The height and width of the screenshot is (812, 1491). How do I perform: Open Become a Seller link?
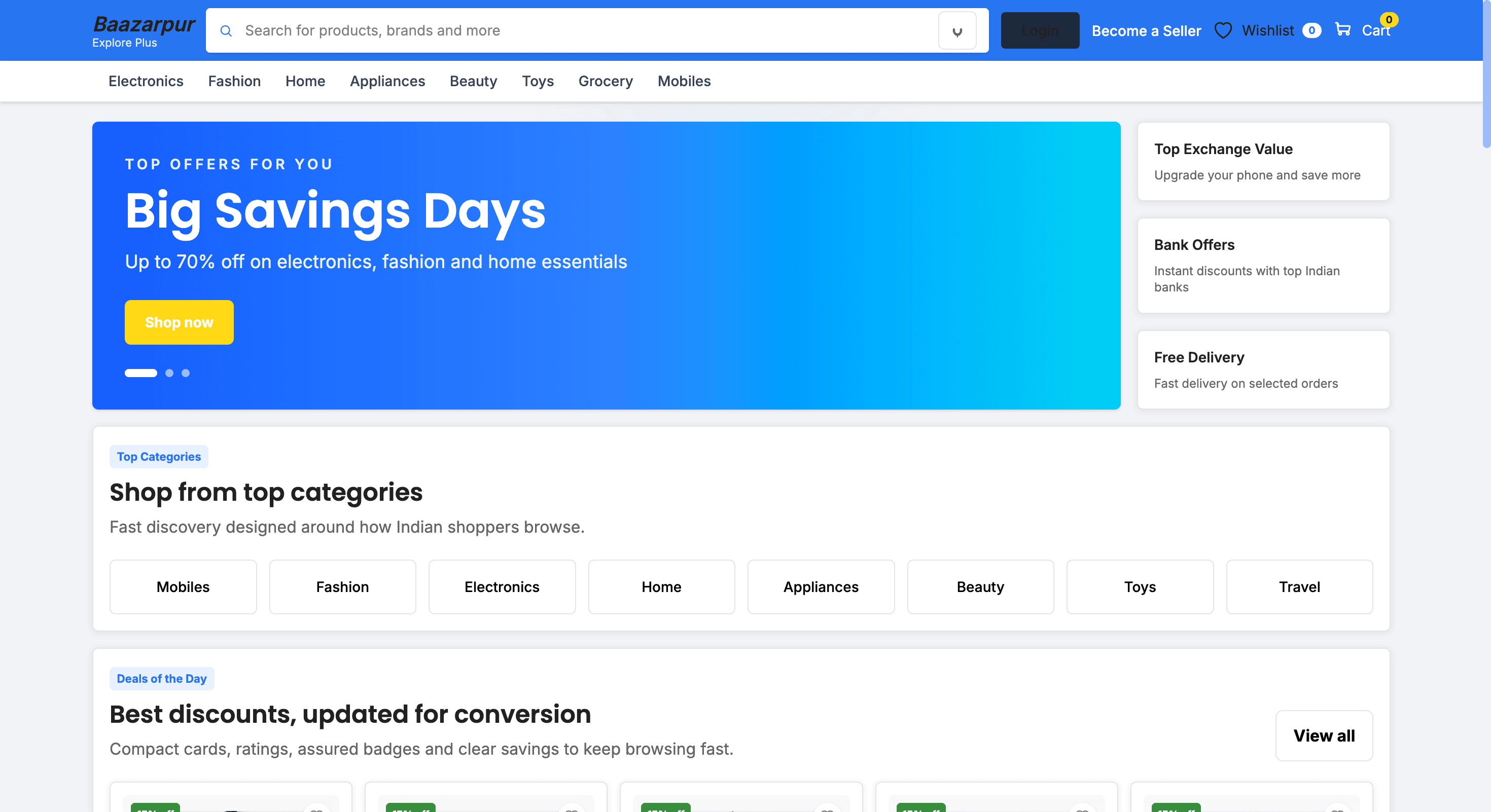point(1146,30)
